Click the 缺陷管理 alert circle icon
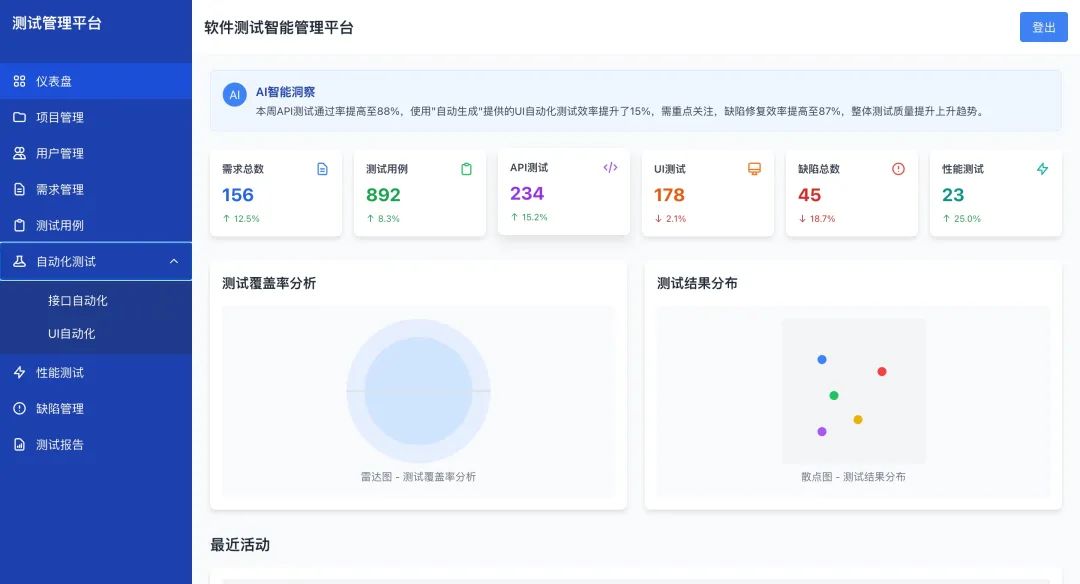The image size is (1080, 584). [19, 408]
